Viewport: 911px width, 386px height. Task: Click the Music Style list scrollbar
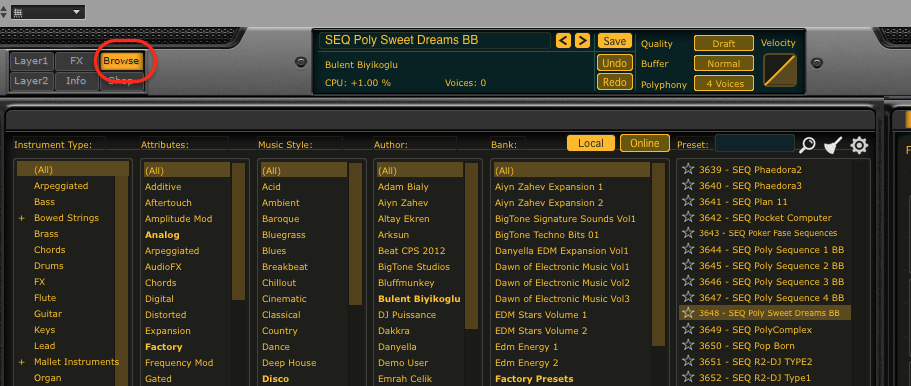(355, 234)
